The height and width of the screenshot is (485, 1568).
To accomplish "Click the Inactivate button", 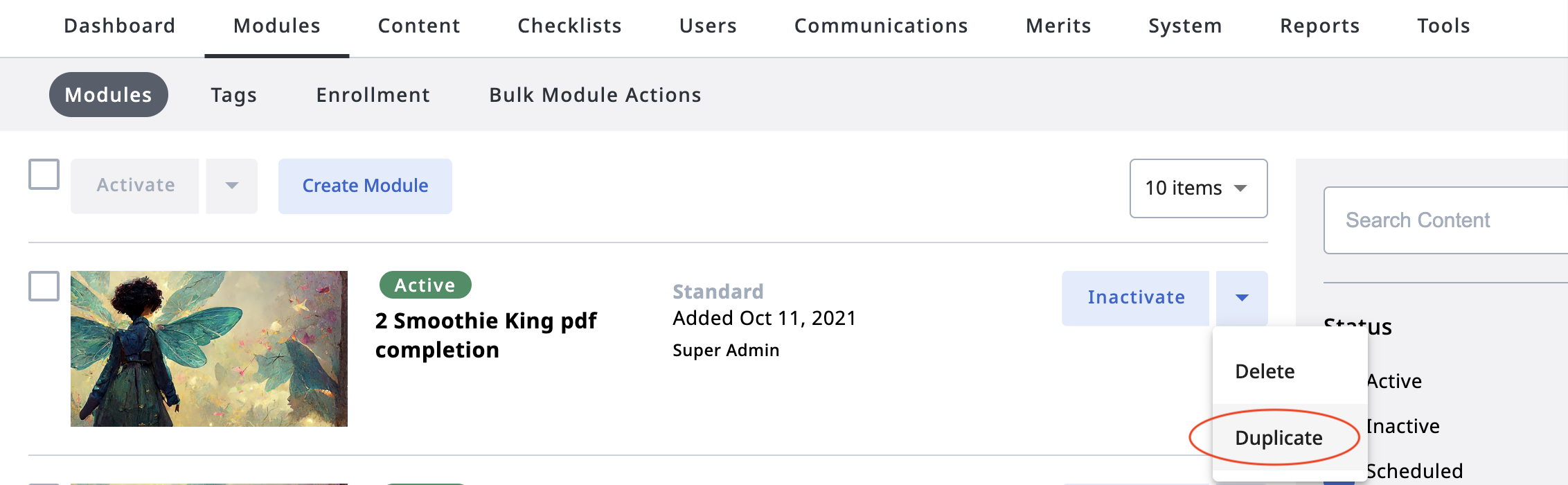I will tap(1136, 298).
